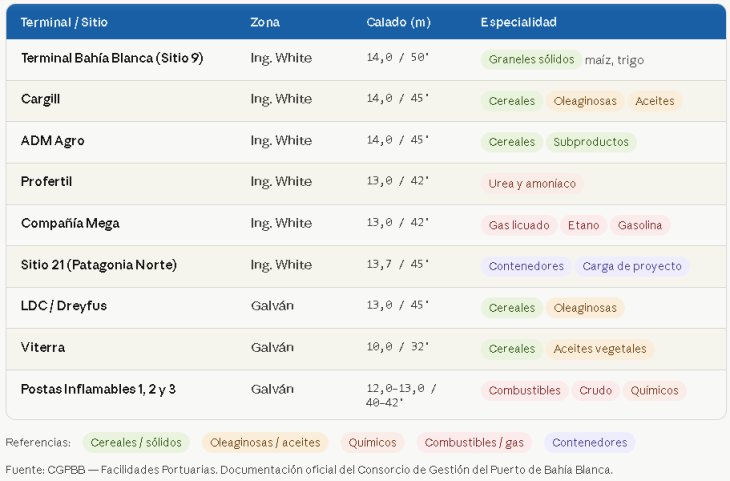Viewport: 730px width, 481px height.
Task: Select the 'Graneles sólidos' tag
Action: tap(531, 59)
